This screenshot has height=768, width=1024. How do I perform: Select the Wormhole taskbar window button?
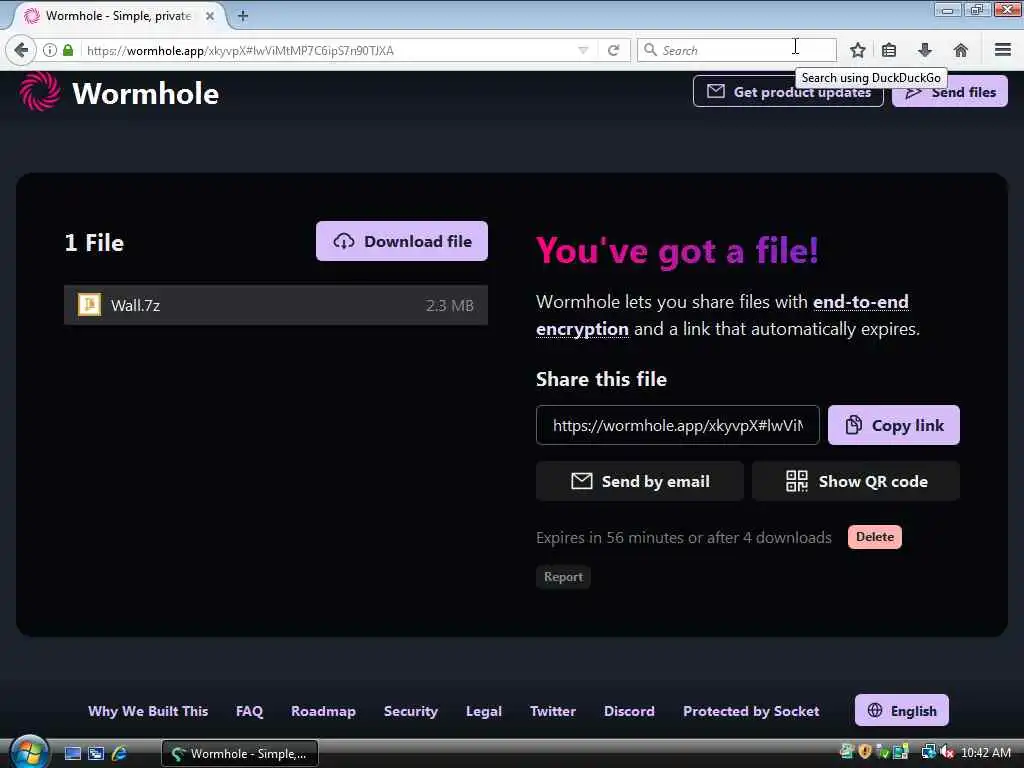pos(240,754)
